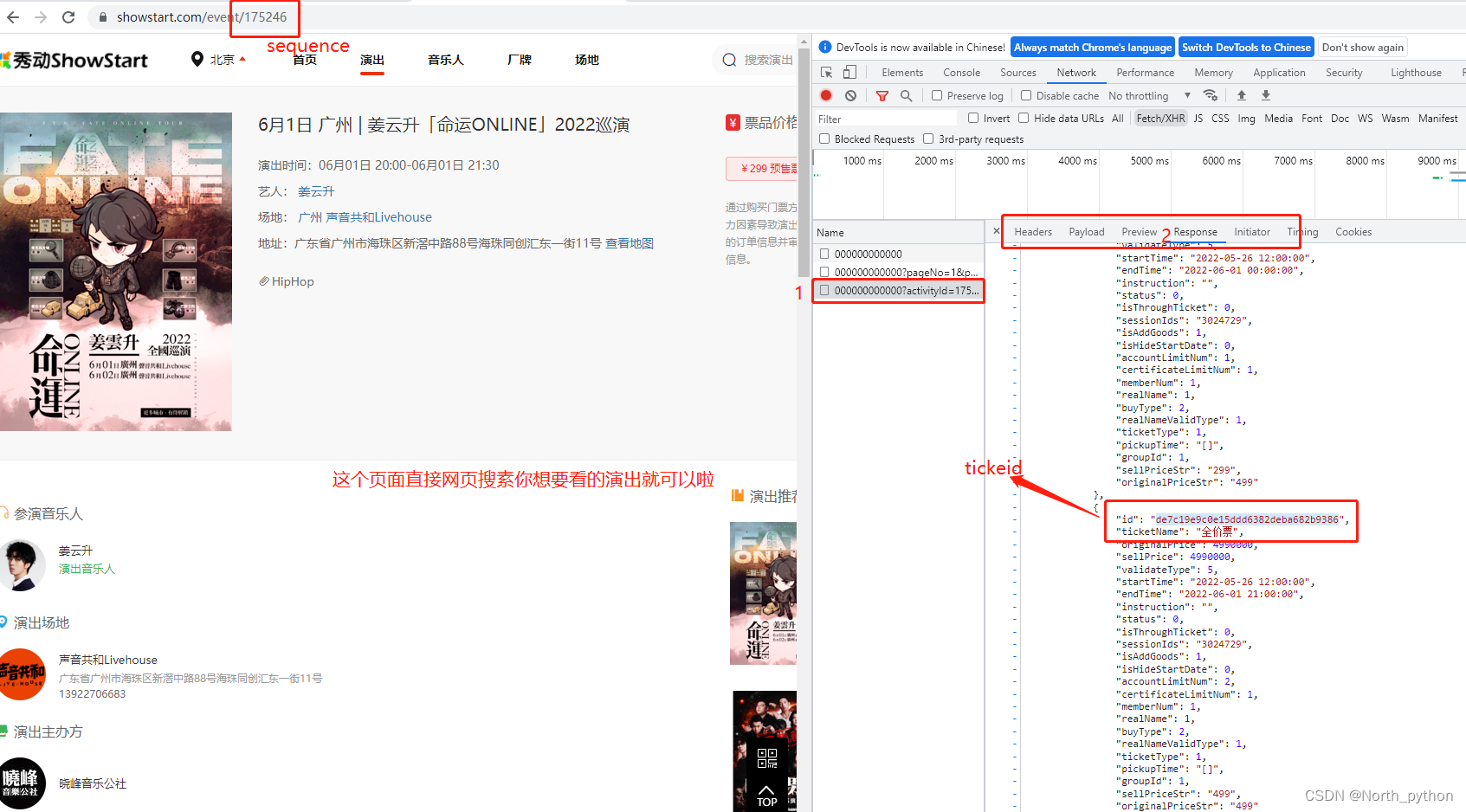Switch to the Console tab
Viewport: 1466px width, 812px height.
[961, 73]
